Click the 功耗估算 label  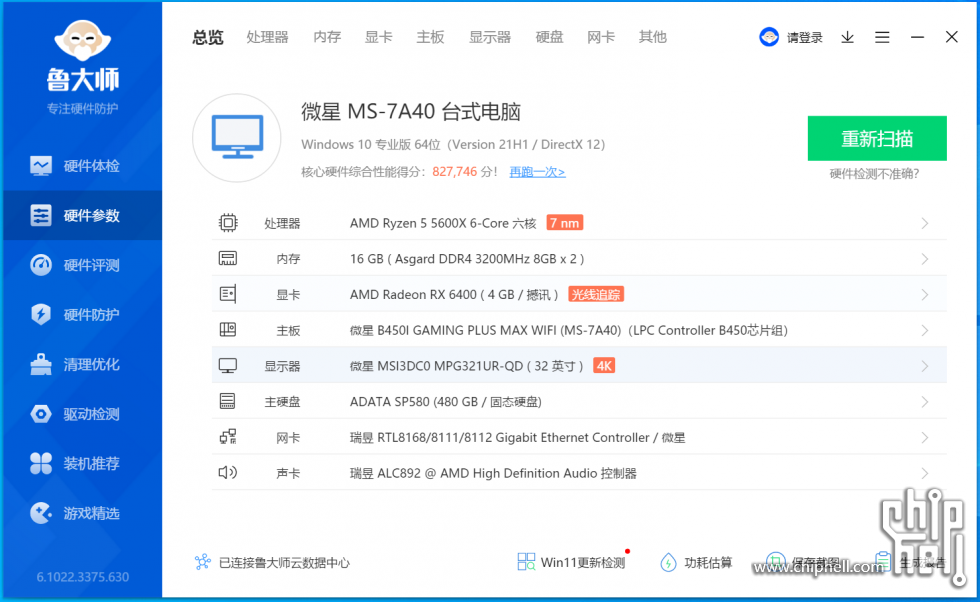click(708, 563)
